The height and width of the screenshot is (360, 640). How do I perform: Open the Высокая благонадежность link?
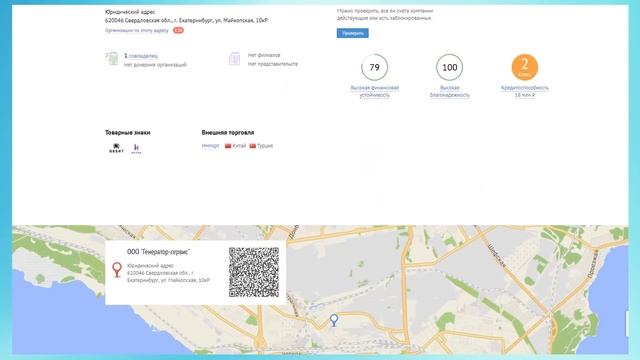449,91
